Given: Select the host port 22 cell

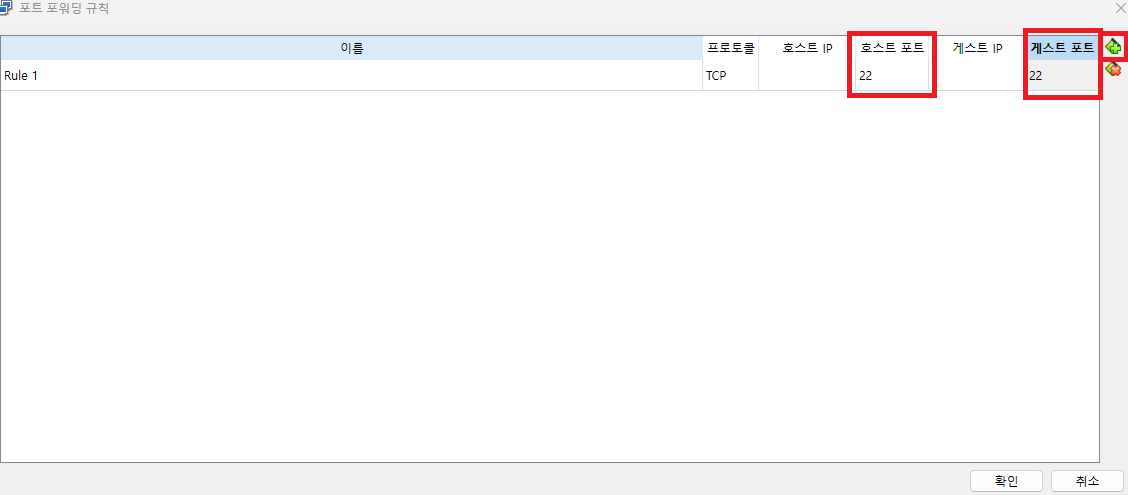Looking at the screenshot, I should point(892,75).
